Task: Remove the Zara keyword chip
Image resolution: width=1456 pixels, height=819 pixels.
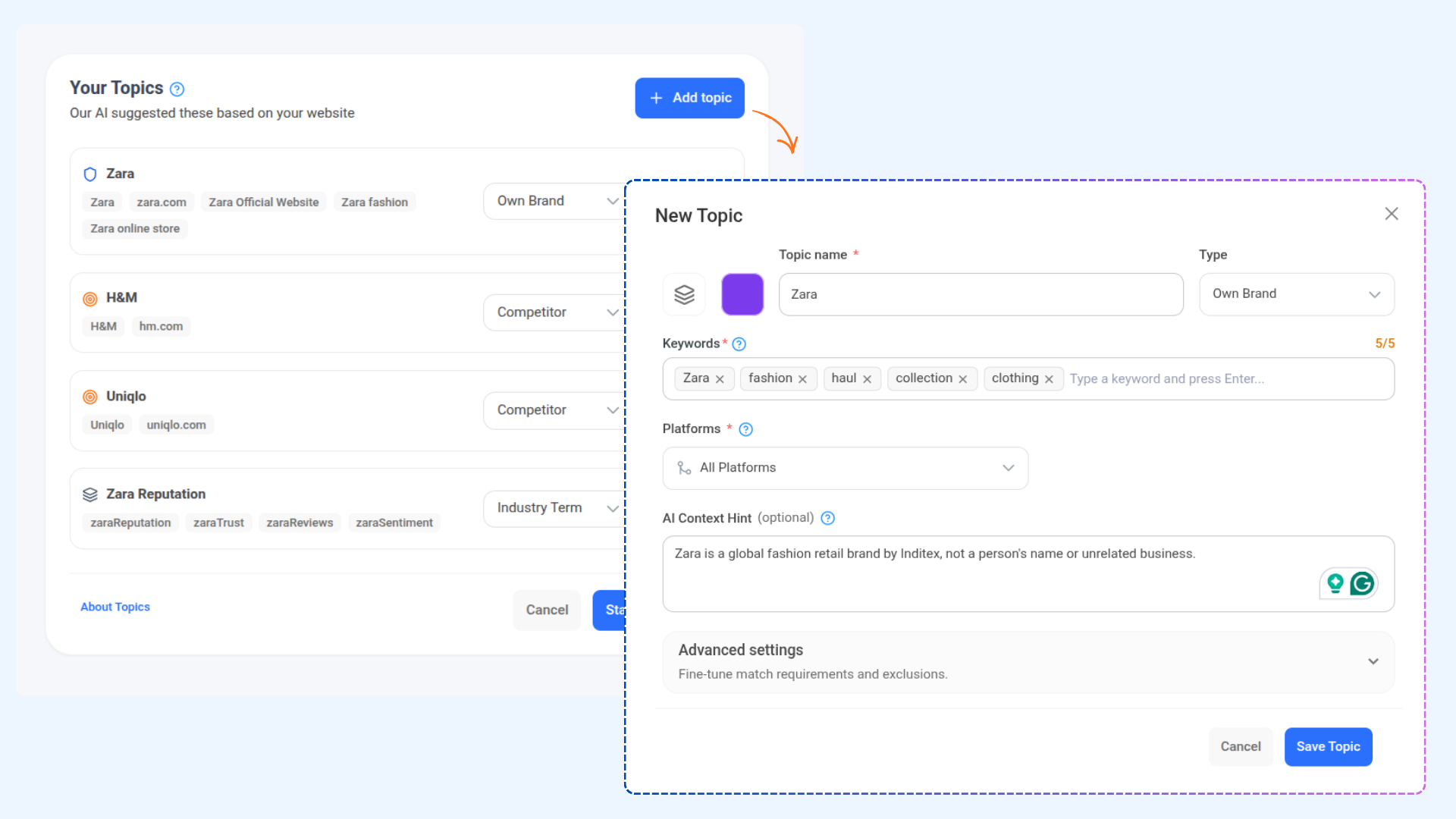Action: [x=720, y=379]
